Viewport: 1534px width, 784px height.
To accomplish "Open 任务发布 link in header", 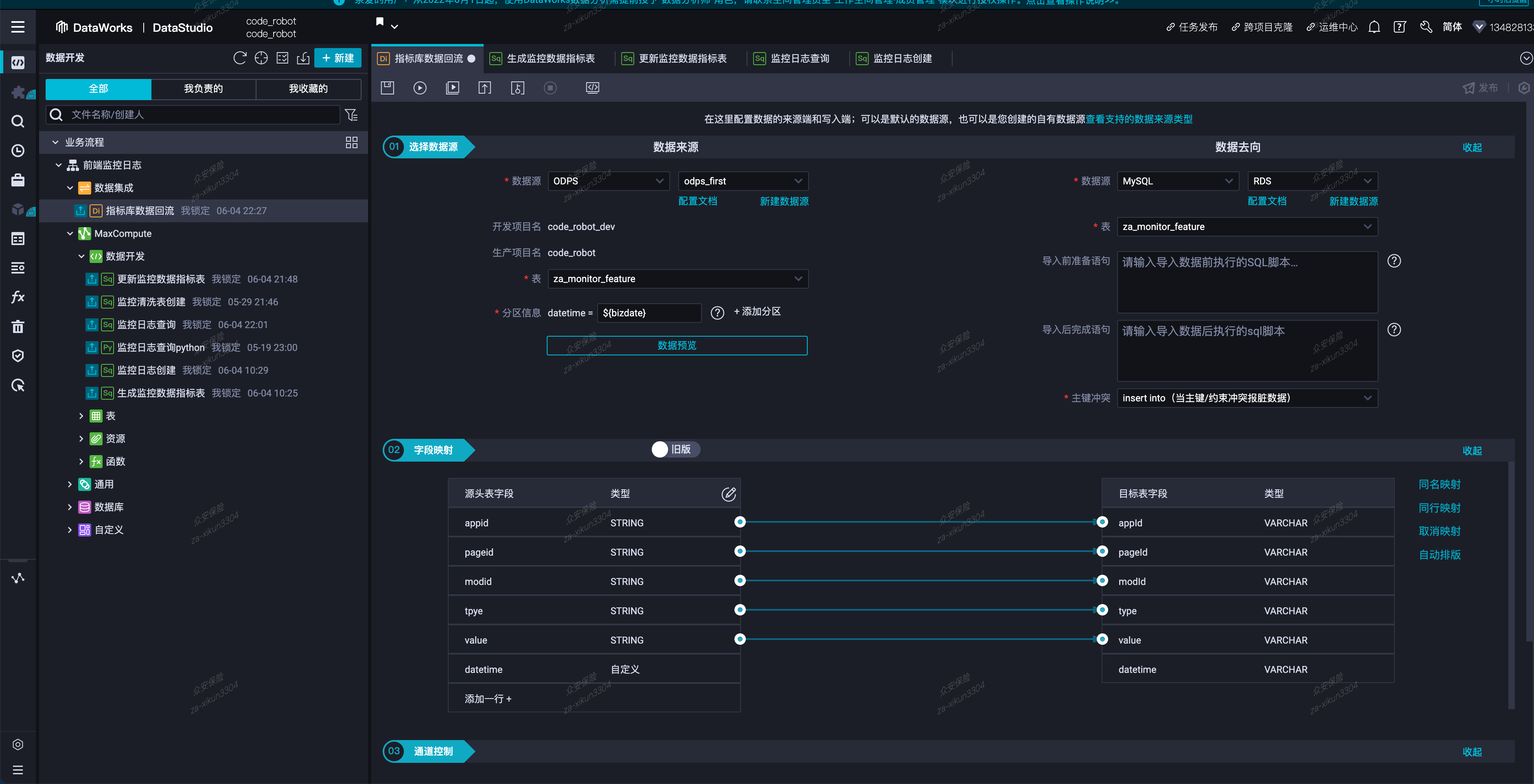I will point(1192,27).
